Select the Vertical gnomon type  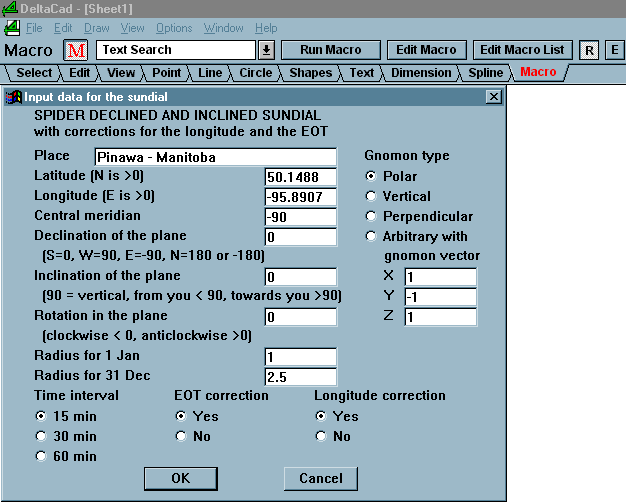click(x=373, y=196)
